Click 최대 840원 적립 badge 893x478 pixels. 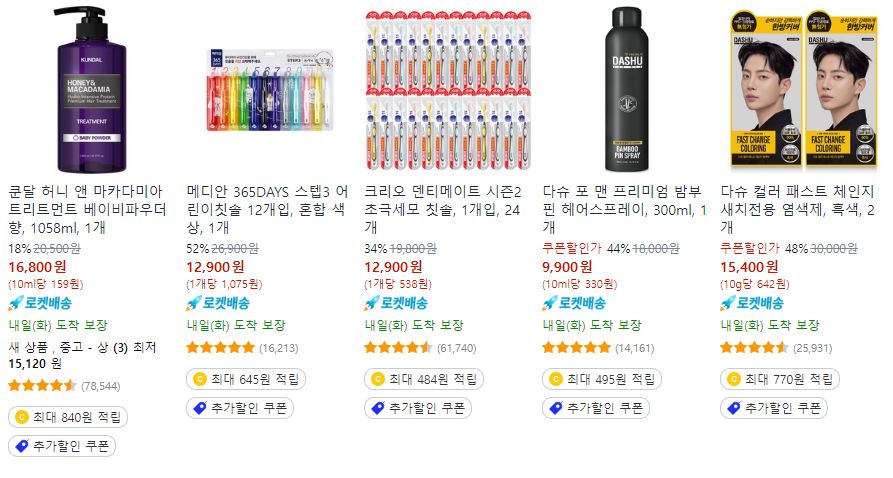(68, 417)
